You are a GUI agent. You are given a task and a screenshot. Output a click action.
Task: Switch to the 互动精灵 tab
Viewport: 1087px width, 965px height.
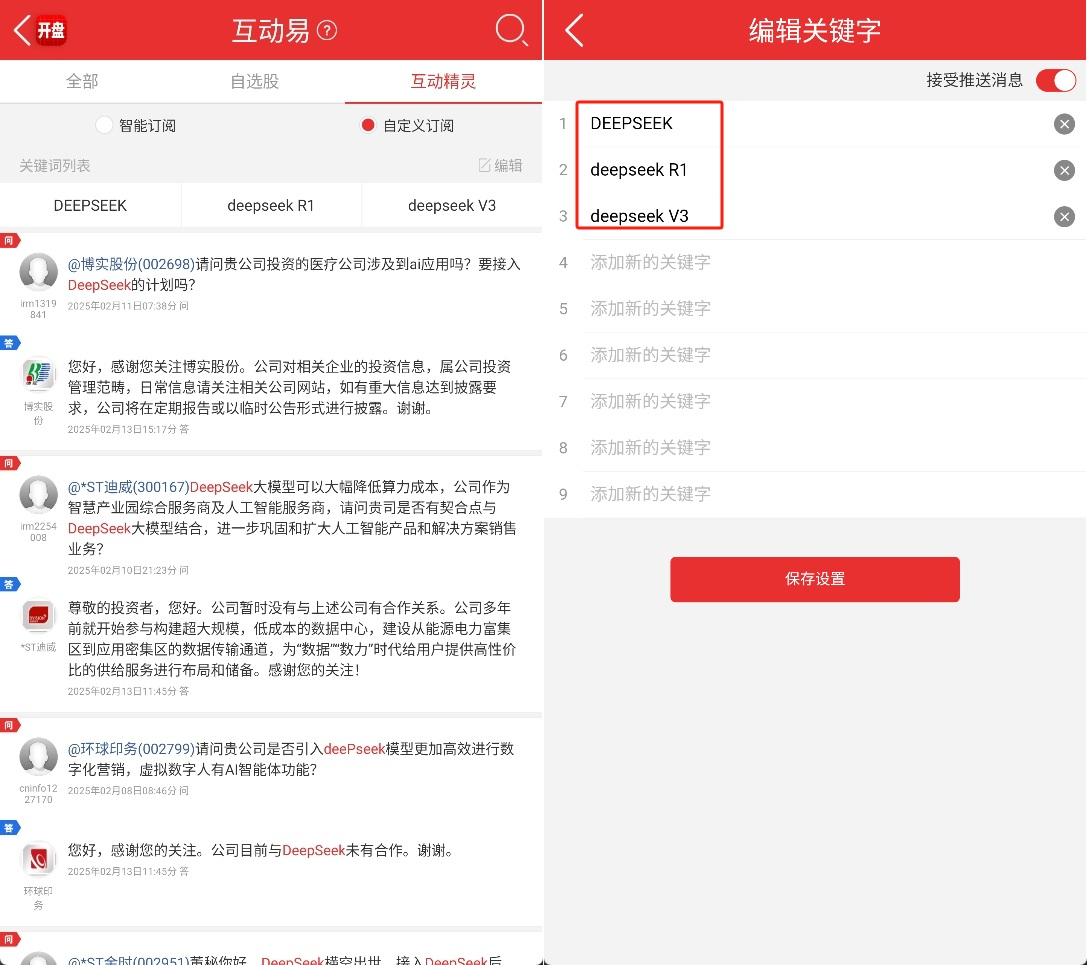click(x=443, y=81)
